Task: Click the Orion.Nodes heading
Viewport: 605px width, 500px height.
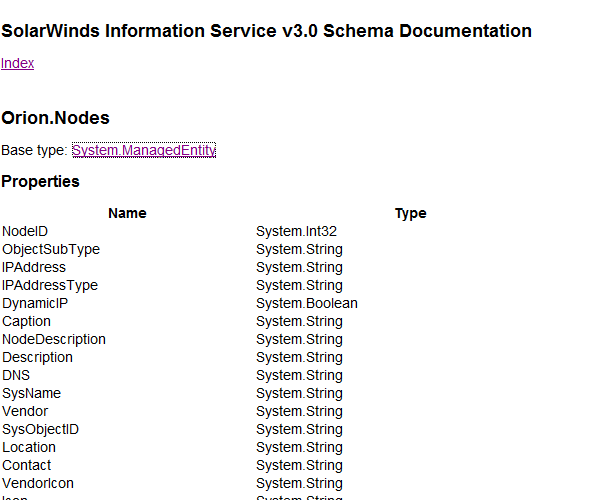Action: coord(56,118)
